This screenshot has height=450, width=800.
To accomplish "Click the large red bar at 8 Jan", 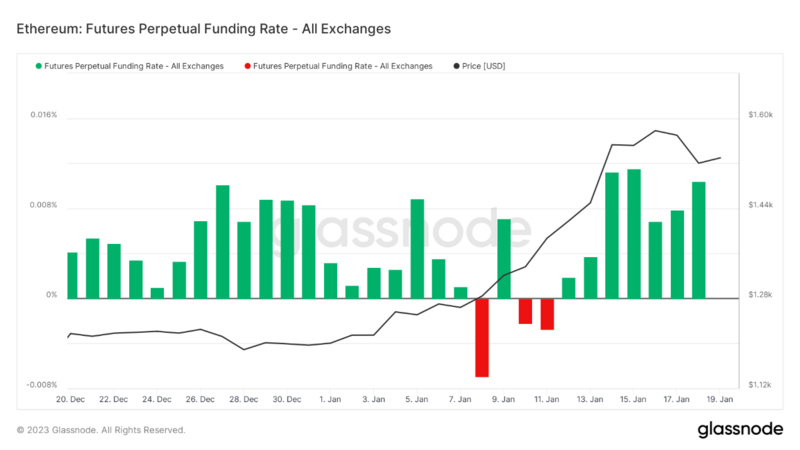I will point(482,337).
